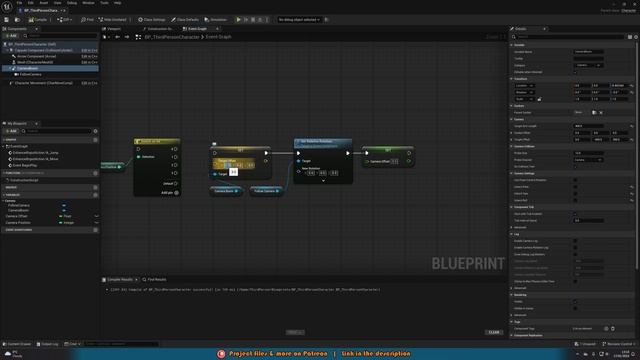Focus the Components search field
This screenshot has width=640, height=360.
61,36
